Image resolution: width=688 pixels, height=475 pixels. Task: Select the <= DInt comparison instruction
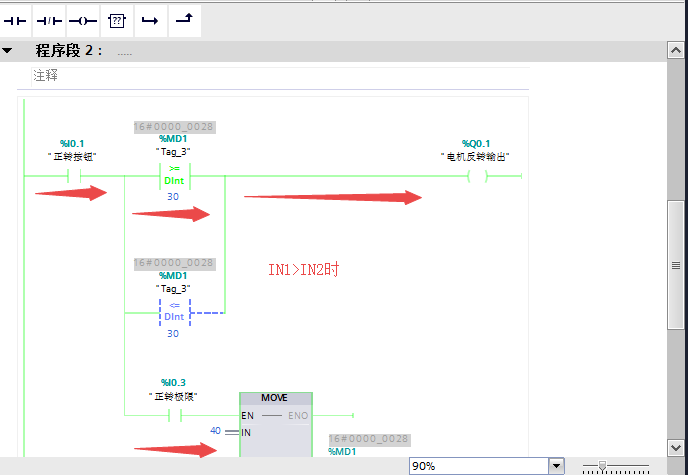(x=174, y=312)
